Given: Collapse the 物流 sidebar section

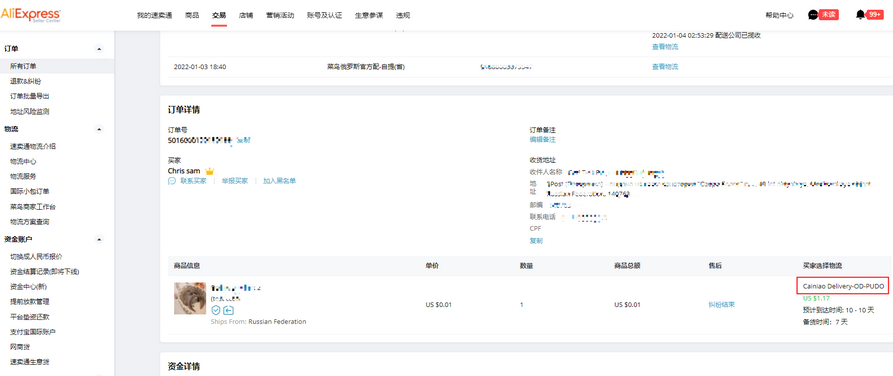Looking at the screenshot, I should point(99,129).
